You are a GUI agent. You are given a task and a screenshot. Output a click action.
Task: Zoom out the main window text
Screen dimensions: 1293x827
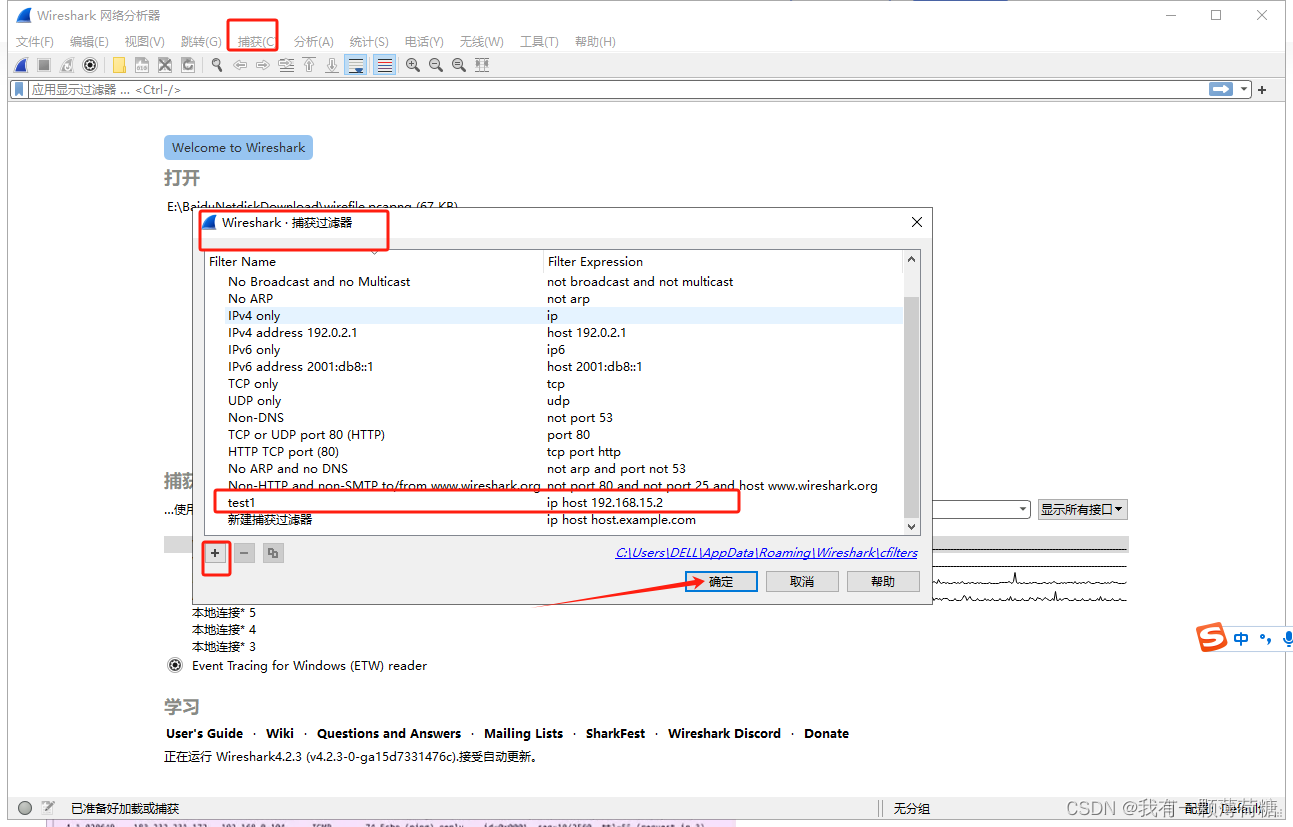[x=436, y=65]
